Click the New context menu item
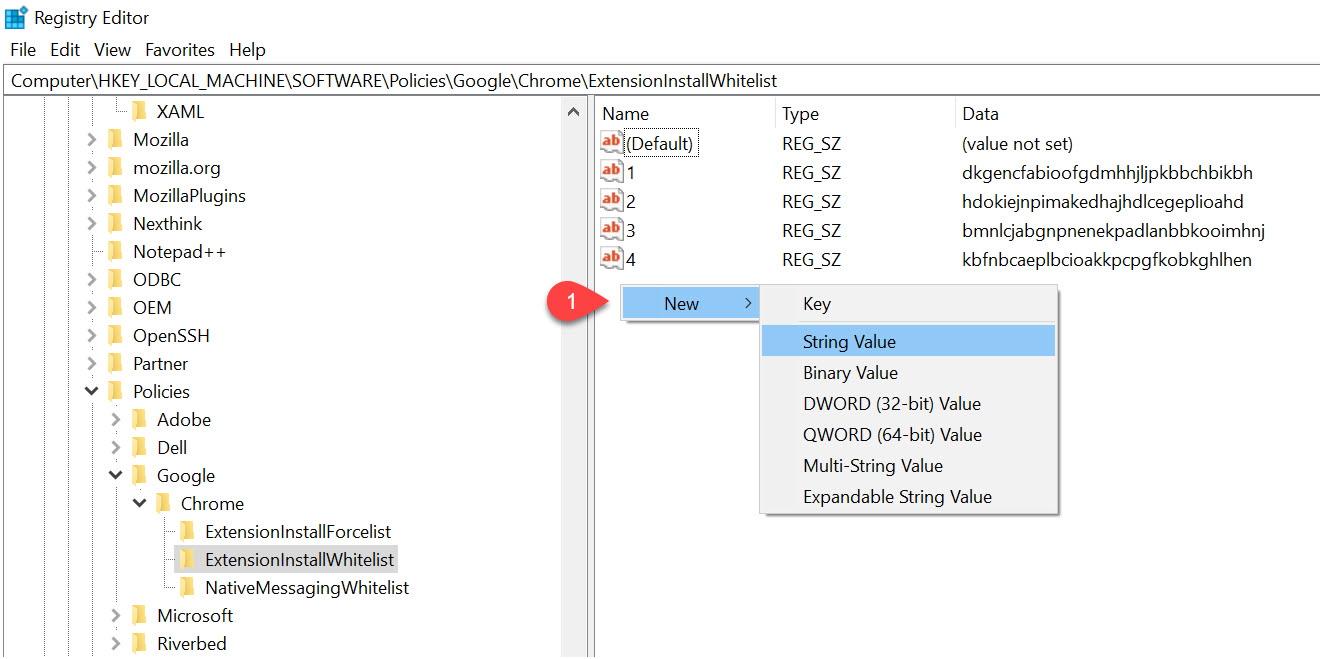This screenshot has height=659, width=1320. click(x=690, y=304)
